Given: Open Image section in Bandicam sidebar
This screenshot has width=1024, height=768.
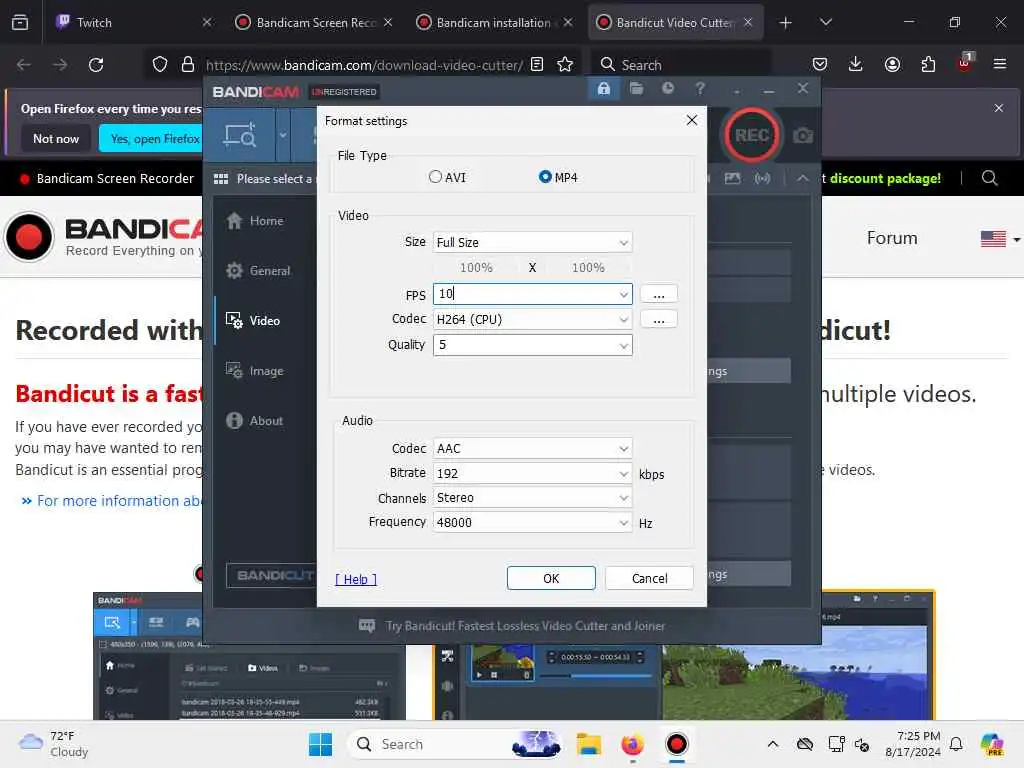Looking at the screenshot, I should click(x=255, y=371).
